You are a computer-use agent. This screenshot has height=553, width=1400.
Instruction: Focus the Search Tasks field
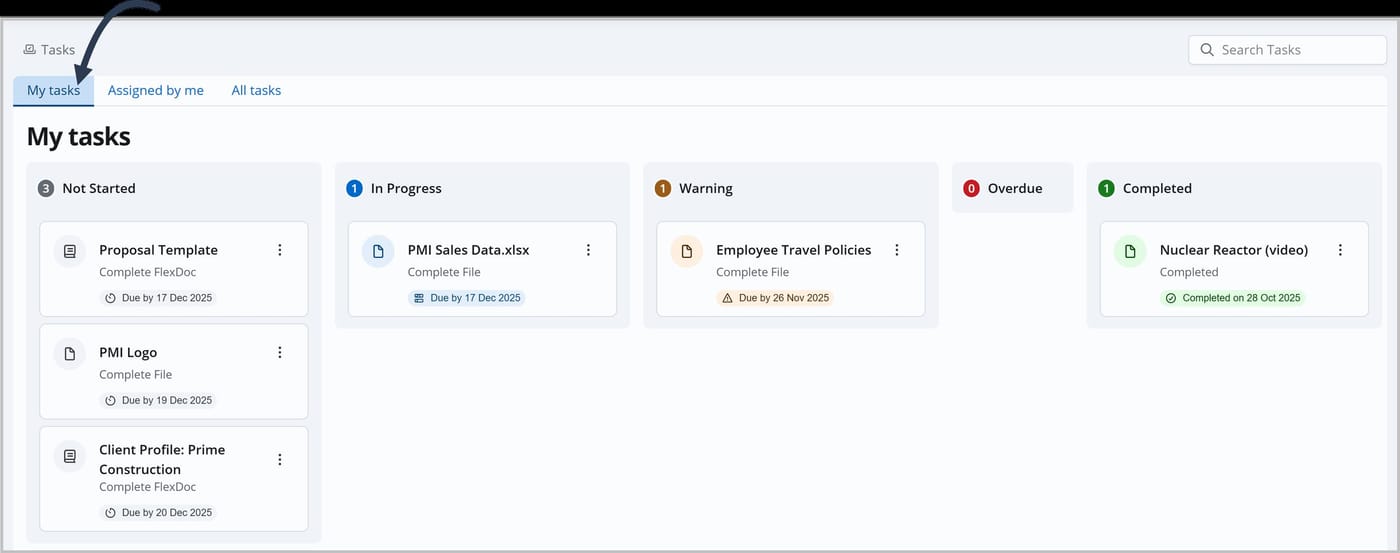(1288, 50)
